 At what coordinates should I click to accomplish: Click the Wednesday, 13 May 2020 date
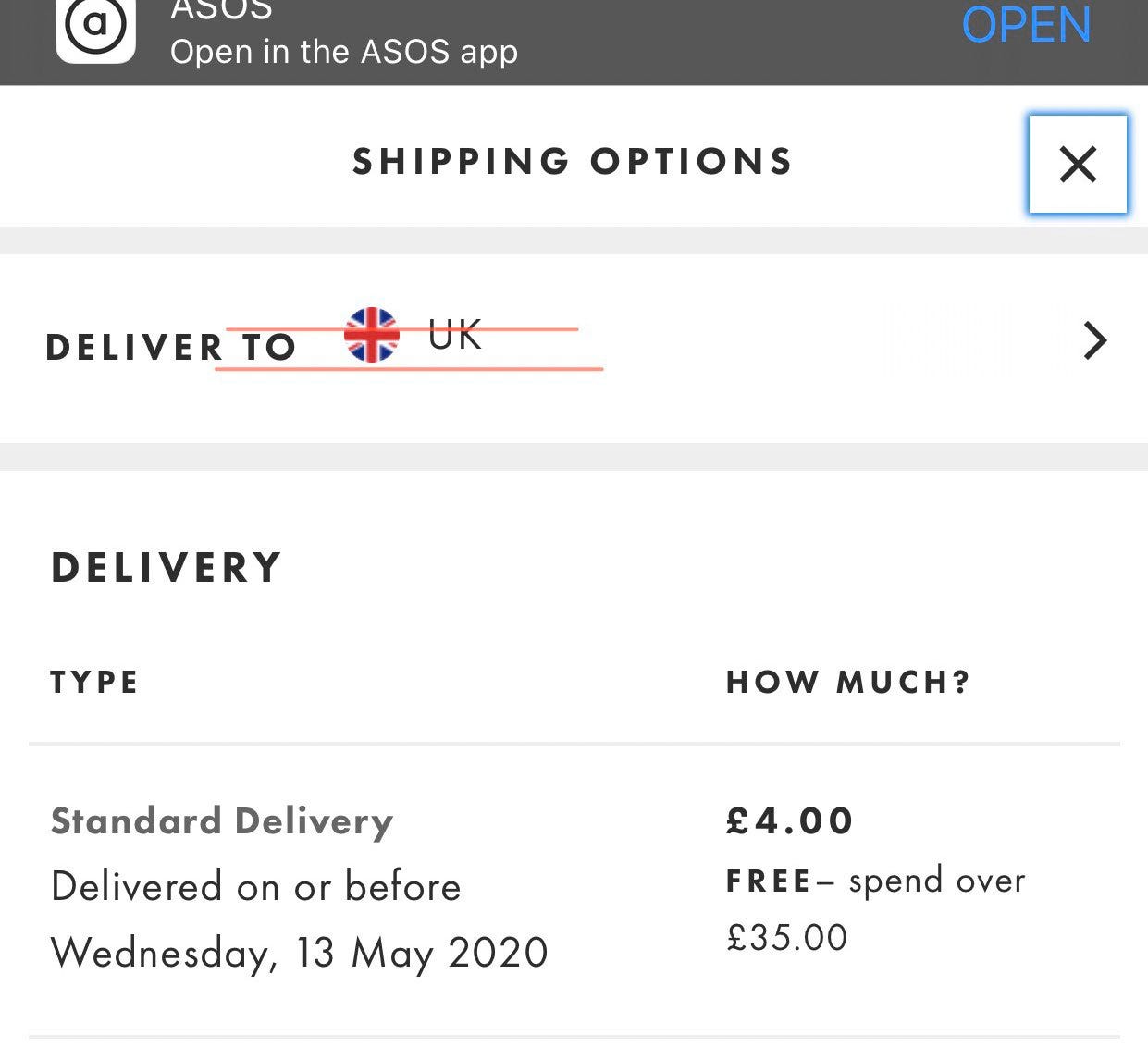[x=300, y=953]
